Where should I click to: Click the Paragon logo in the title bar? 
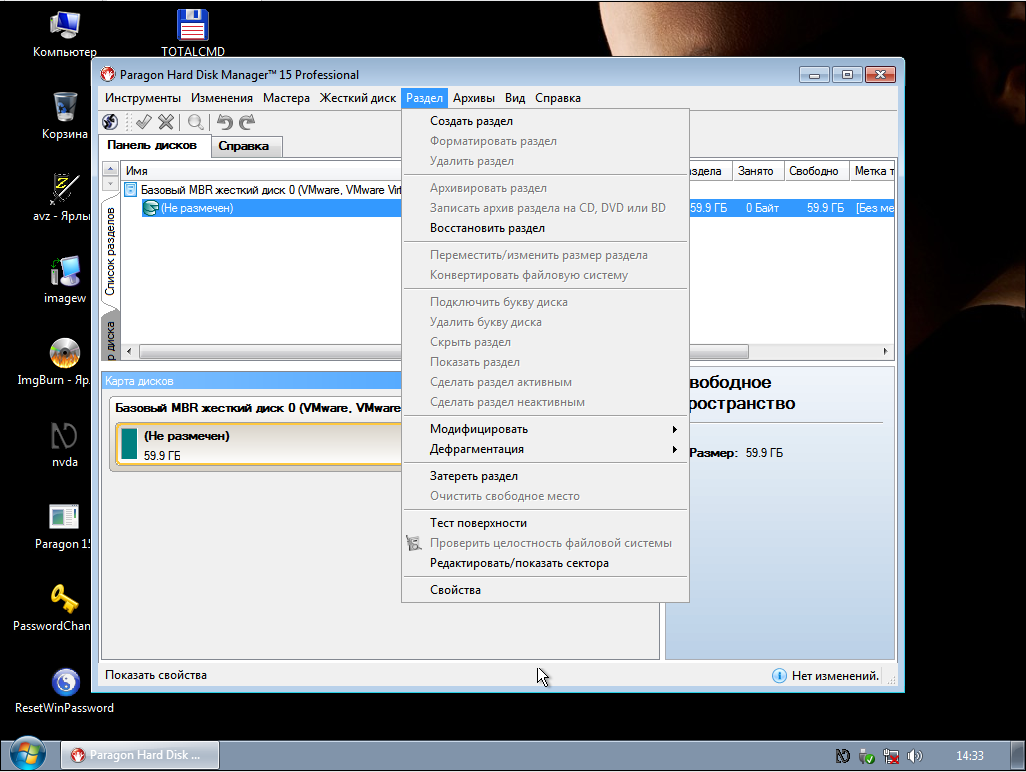[x=108, y=75]
